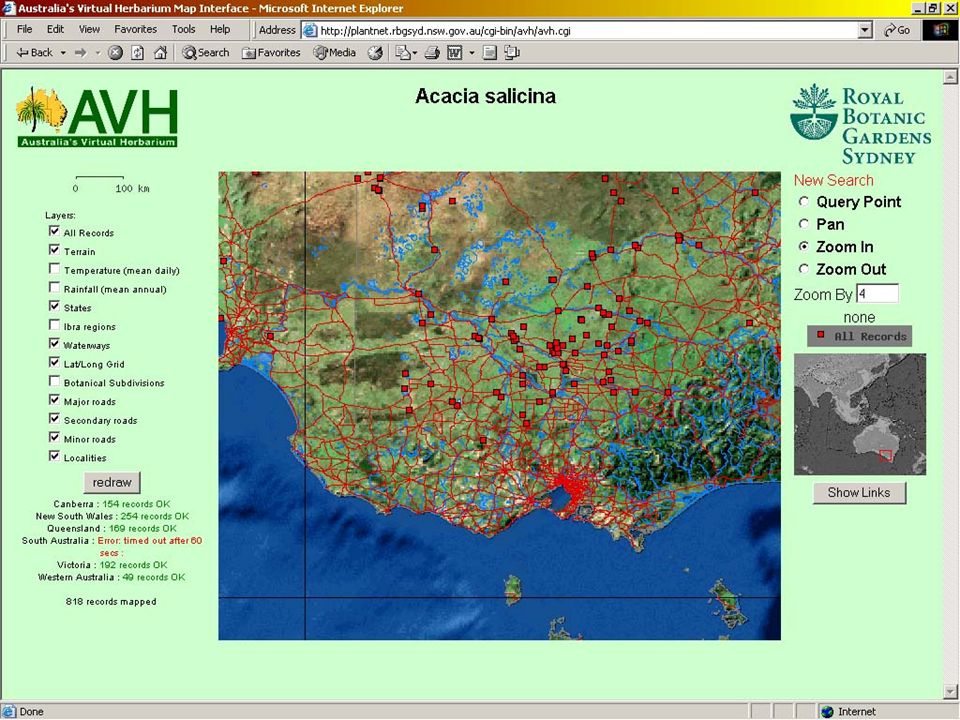The image size is (960, 720).
Task: Open the Favorites menu
Action: pyautogui.click(x=135, y=29)
